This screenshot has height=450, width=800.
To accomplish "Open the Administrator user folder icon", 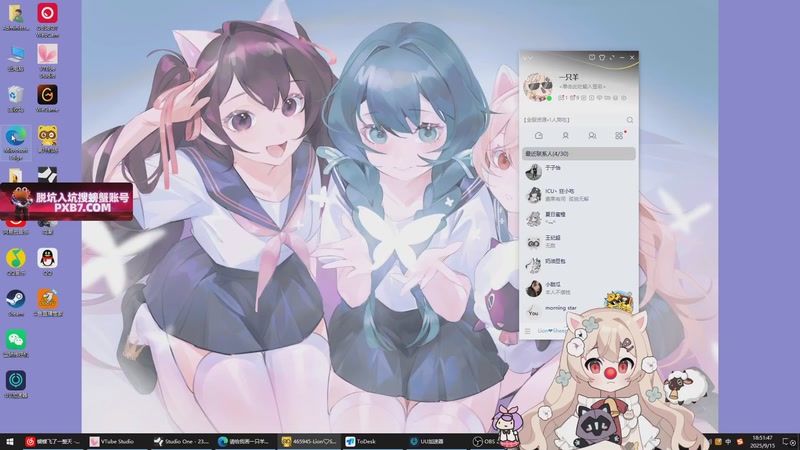I will click(x=16, y=17).
